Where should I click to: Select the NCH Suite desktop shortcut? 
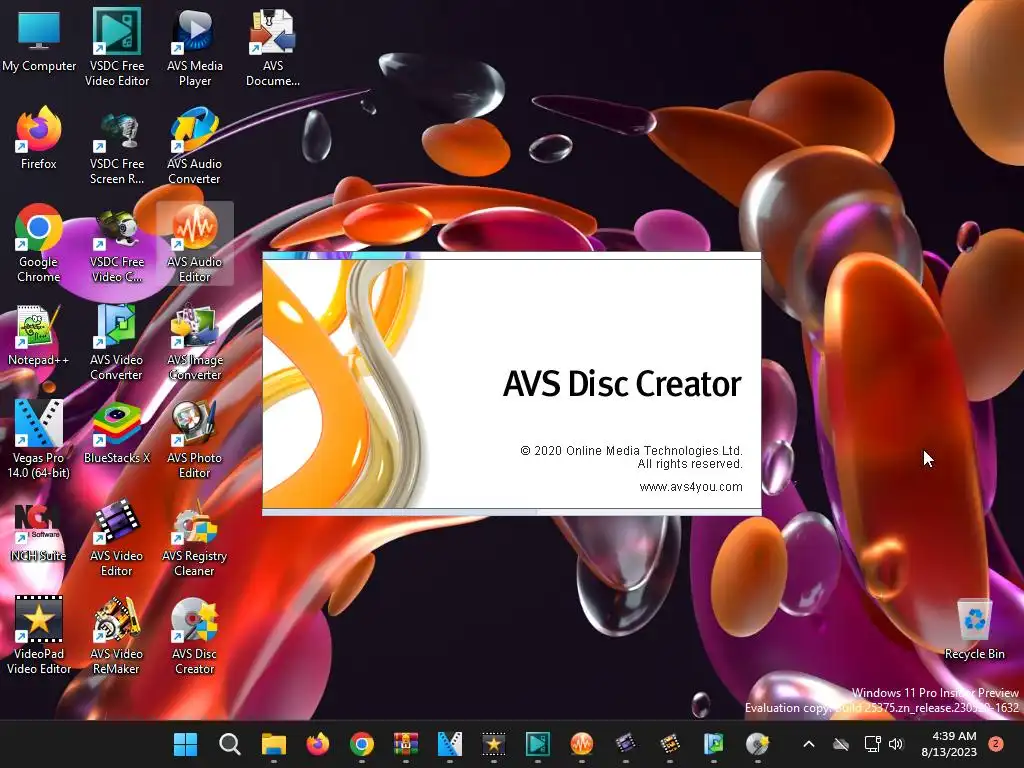[x=39, y=533]
